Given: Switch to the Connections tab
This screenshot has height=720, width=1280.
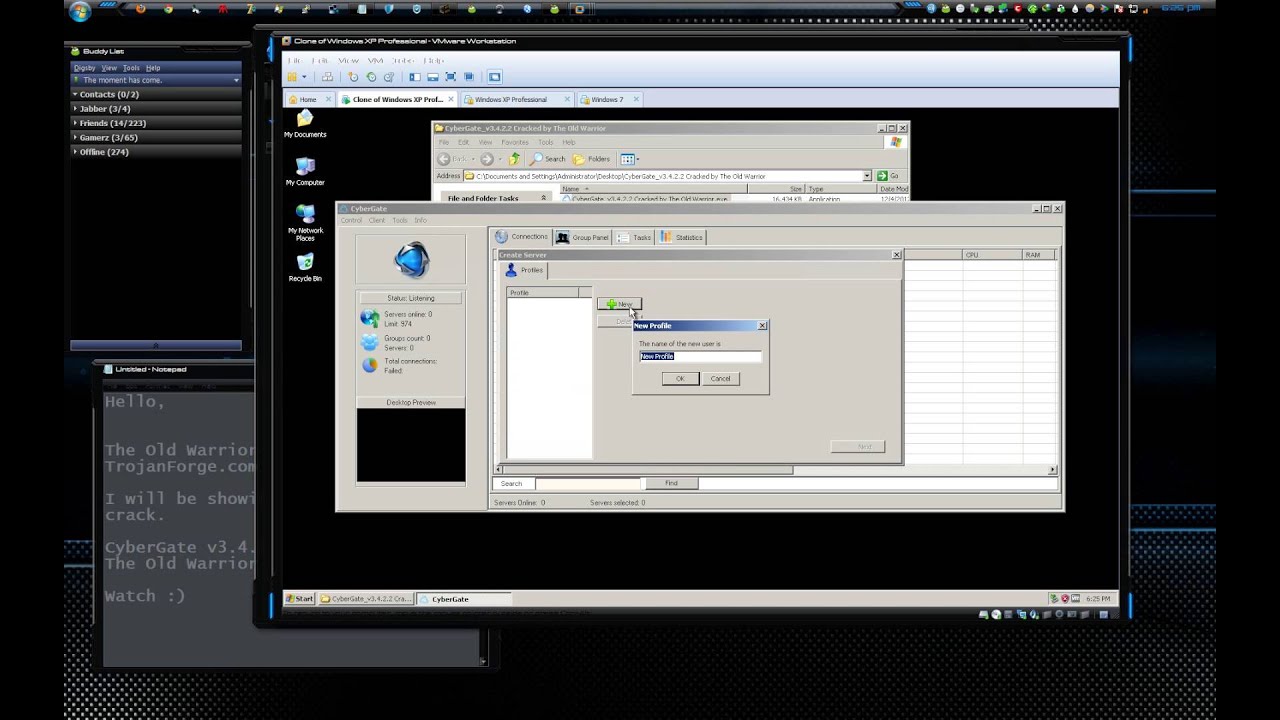Looking at the screenshot, I should (x=521, y=237).
